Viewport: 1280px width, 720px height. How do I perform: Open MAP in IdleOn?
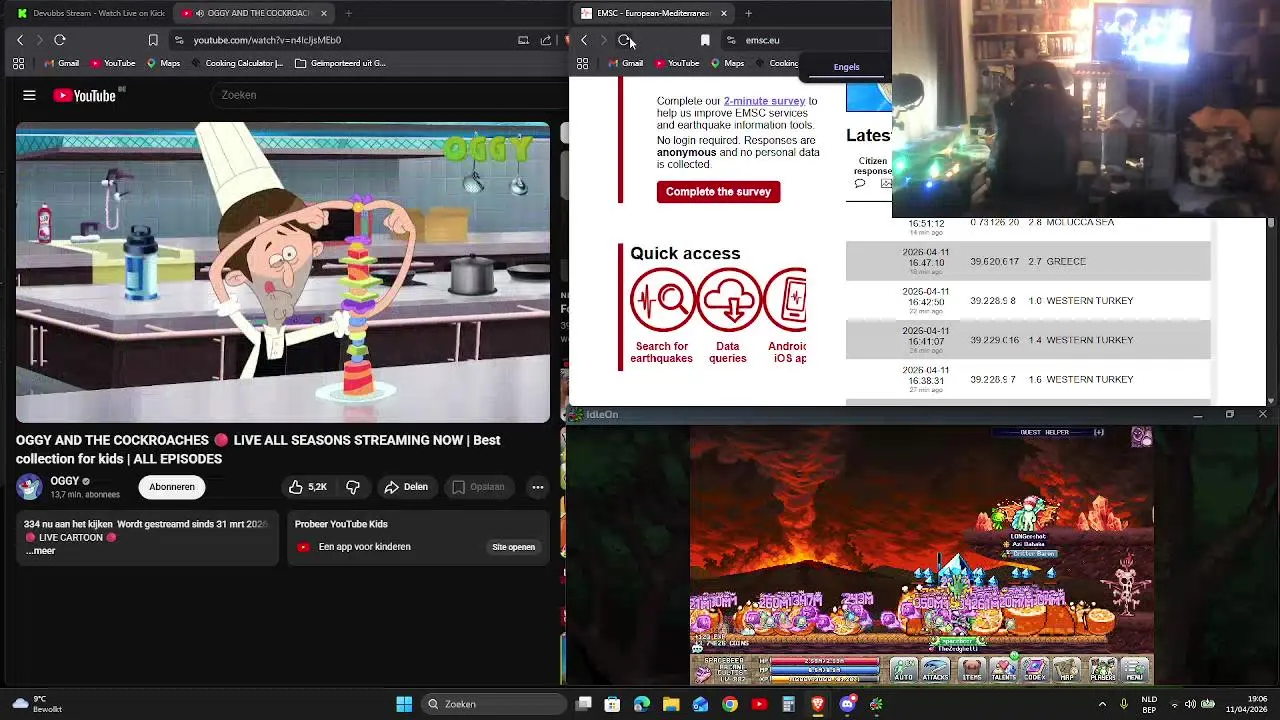1068,670
